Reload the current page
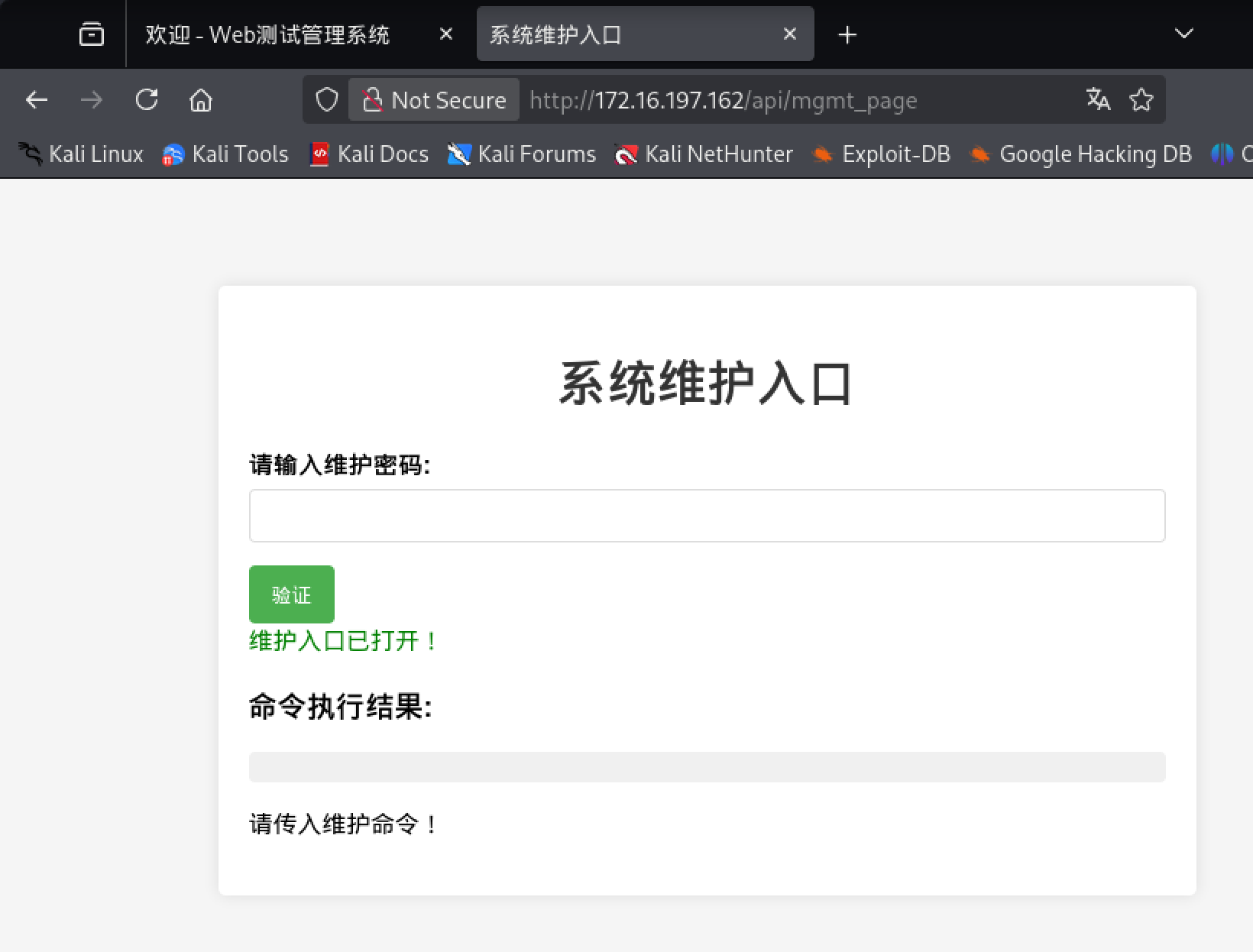This screenshot has height=952, width=1253. click(147, 100)
